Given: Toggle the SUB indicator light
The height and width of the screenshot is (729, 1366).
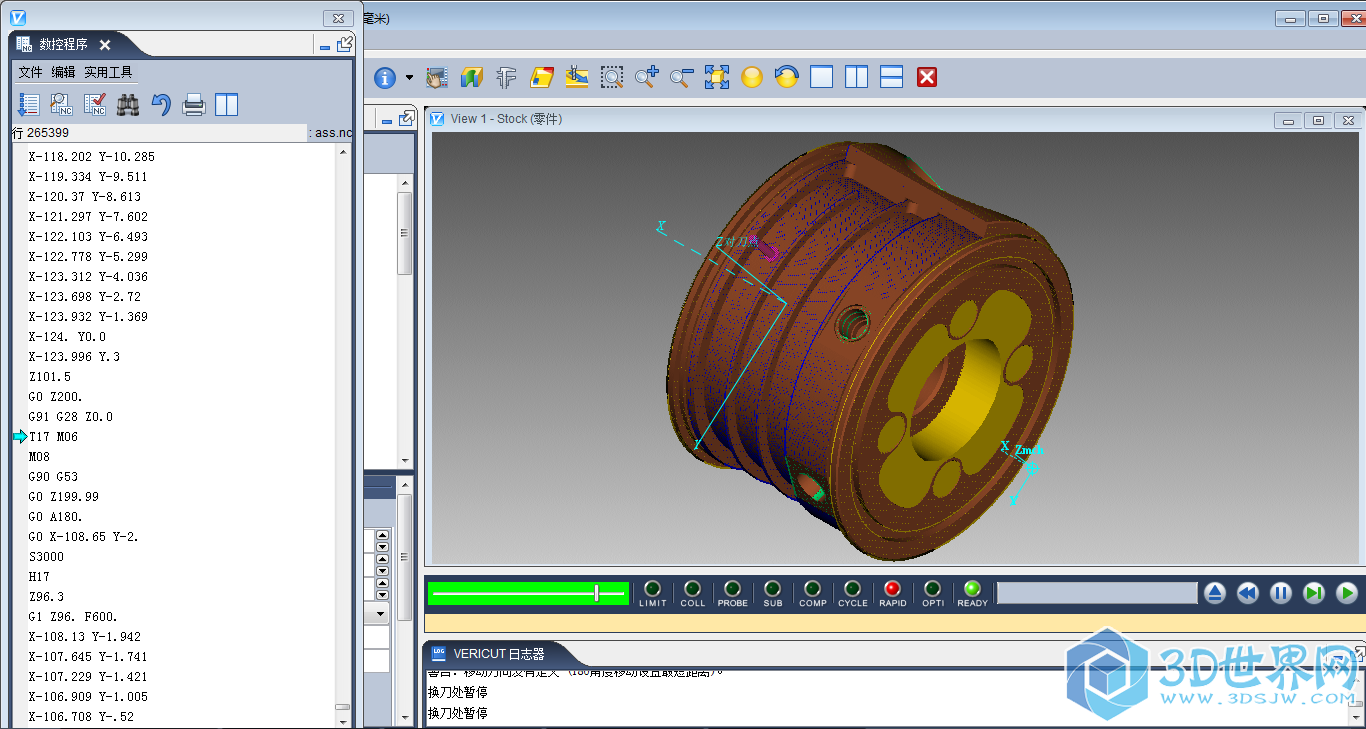Looking at the screenshot, I should click(773, 588).
